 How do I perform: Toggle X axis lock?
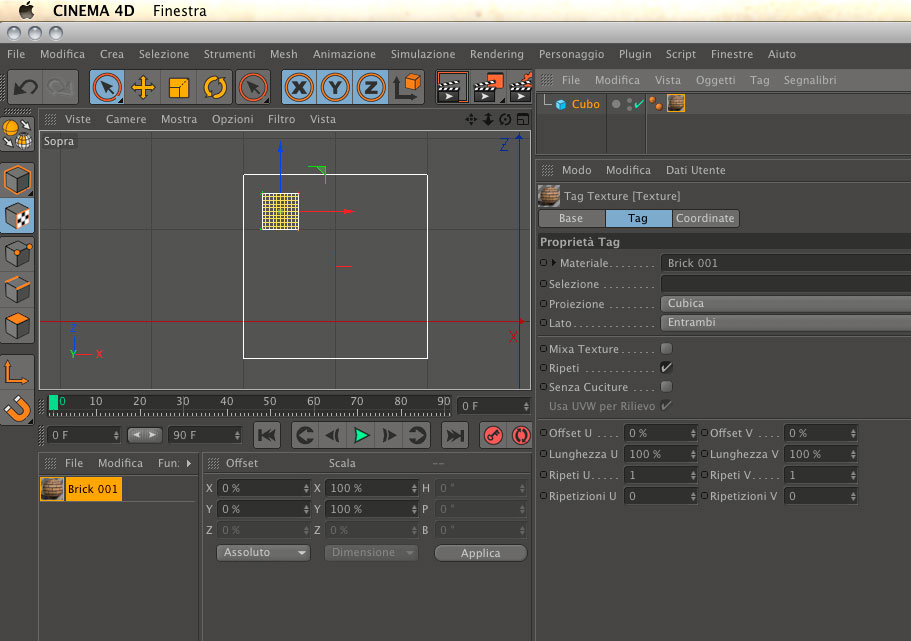coord(299,88)
